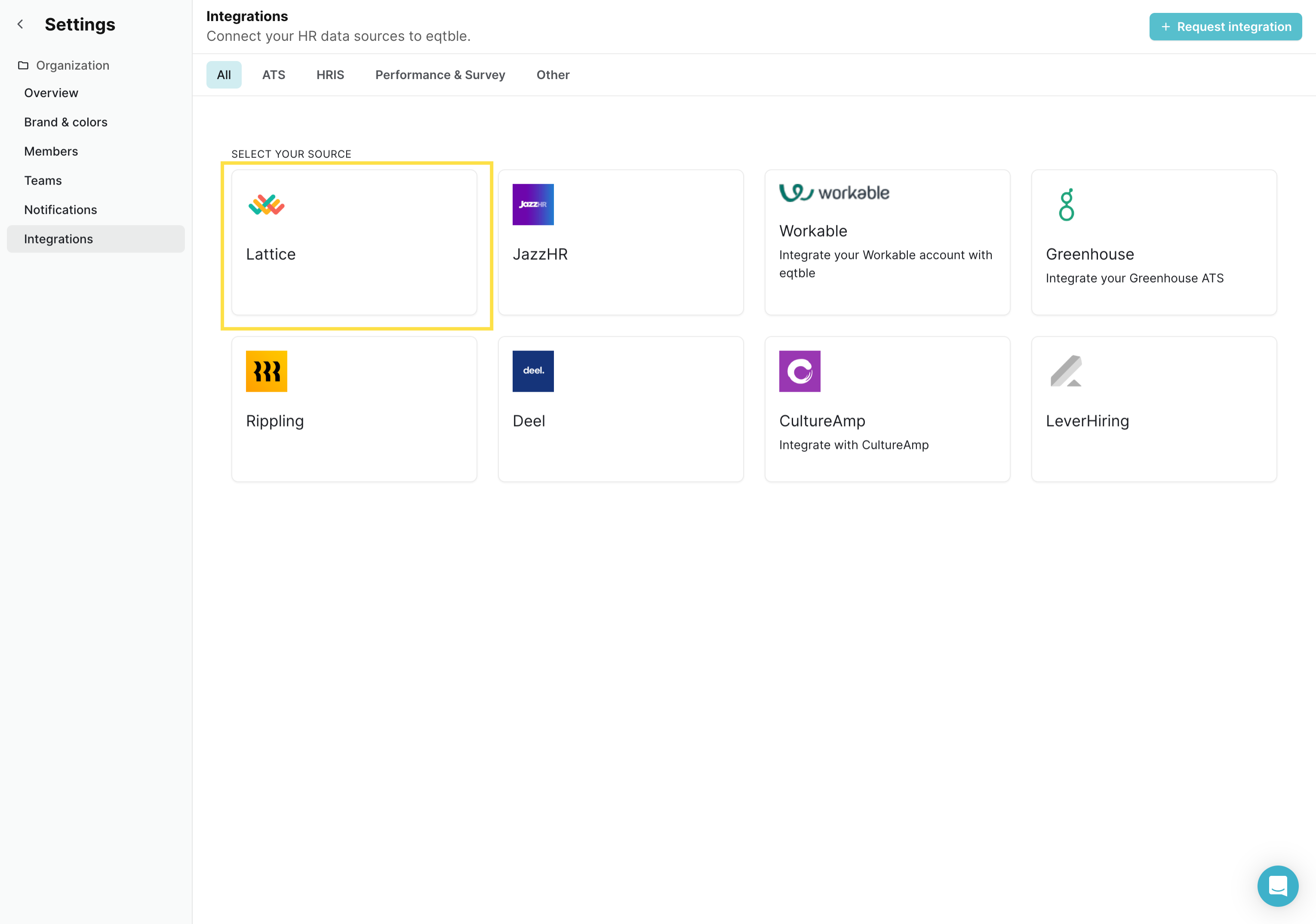The height and width of the screenshot is (924, 1316).
Task: Open Brand & colors settings
Action: 66,122
